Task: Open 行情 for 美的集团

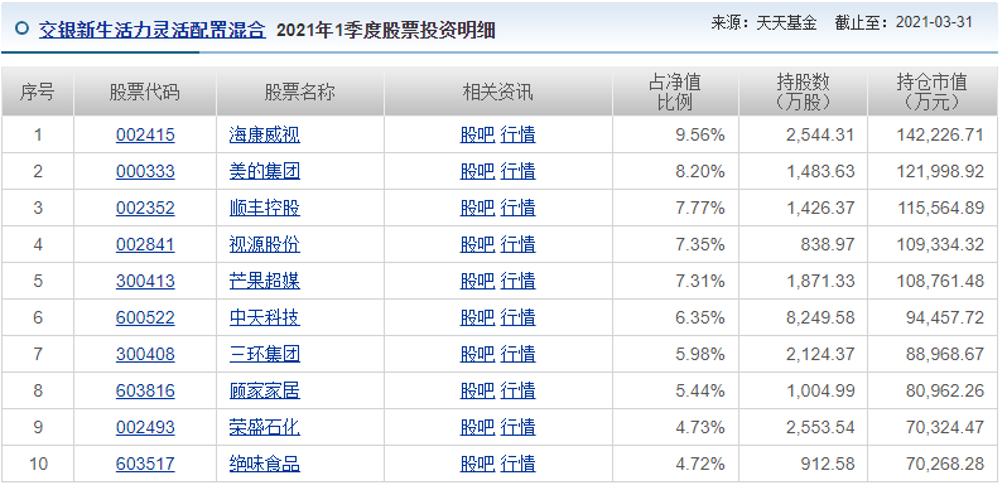Action: point(518,172)
